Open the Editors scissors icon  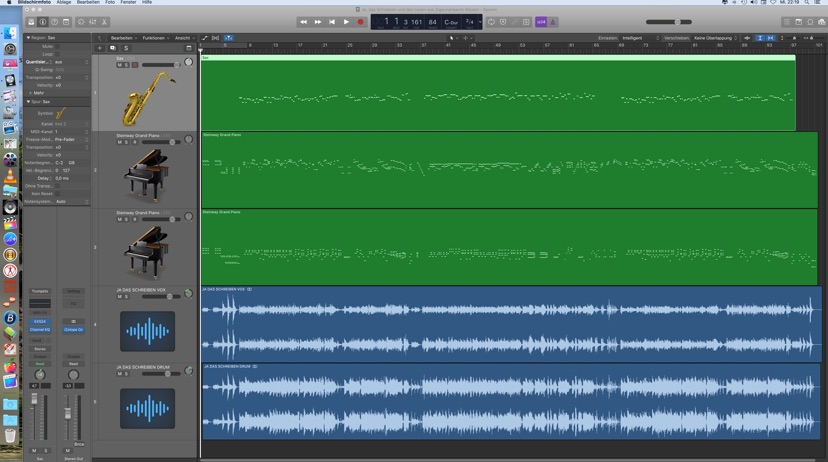click(104, 22)
